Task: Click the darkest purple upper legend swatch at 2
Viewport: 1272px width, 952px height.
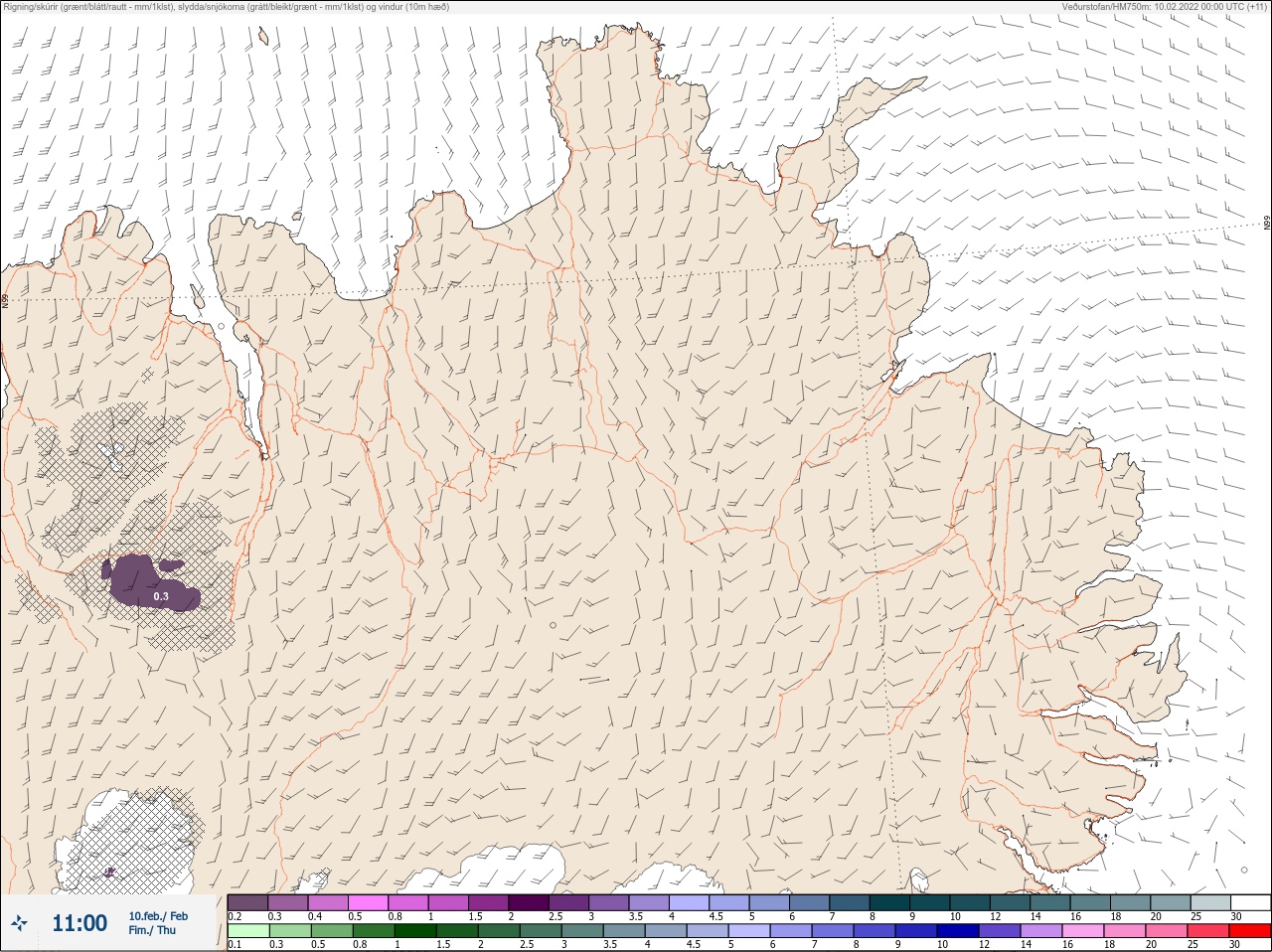Action: pos(530,902)
